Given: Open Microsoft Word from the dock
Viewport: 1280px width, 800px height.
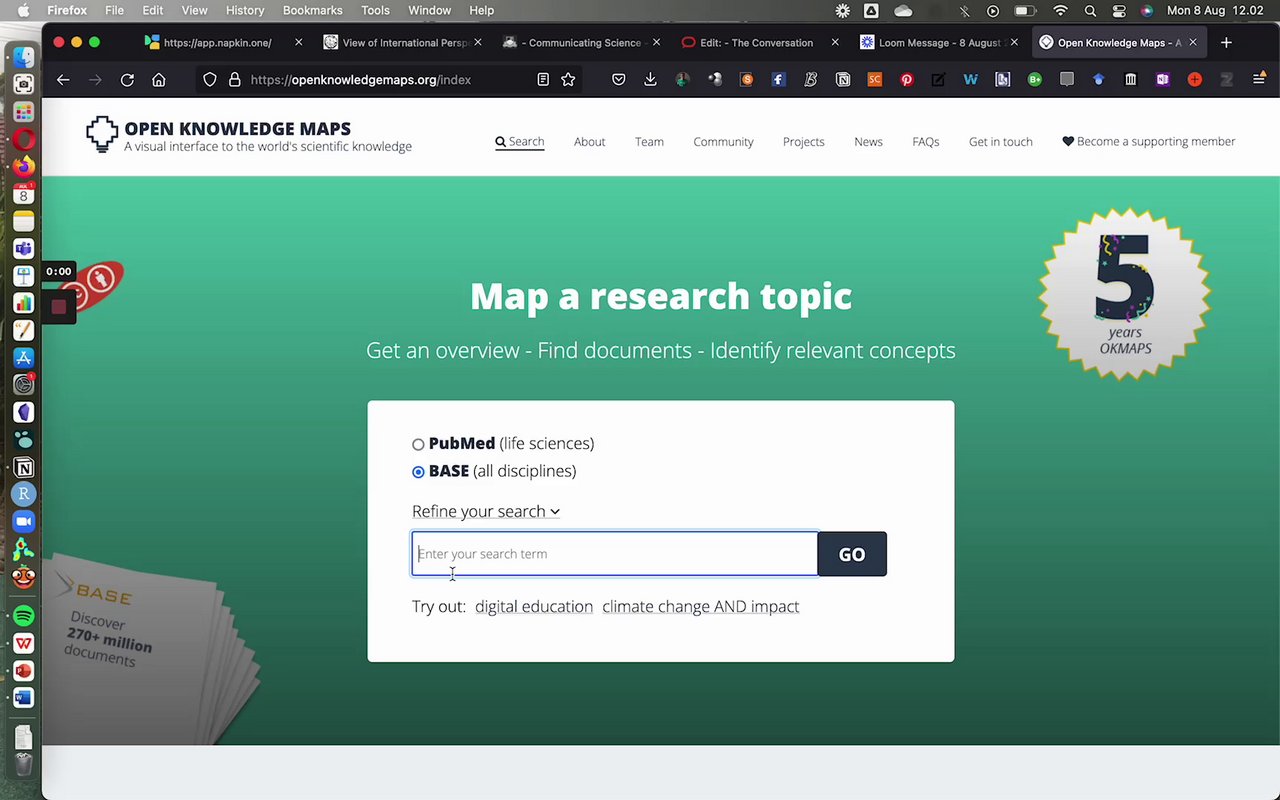Looking at the screenshot, I should pyautogui.click(x=24, y=698).
